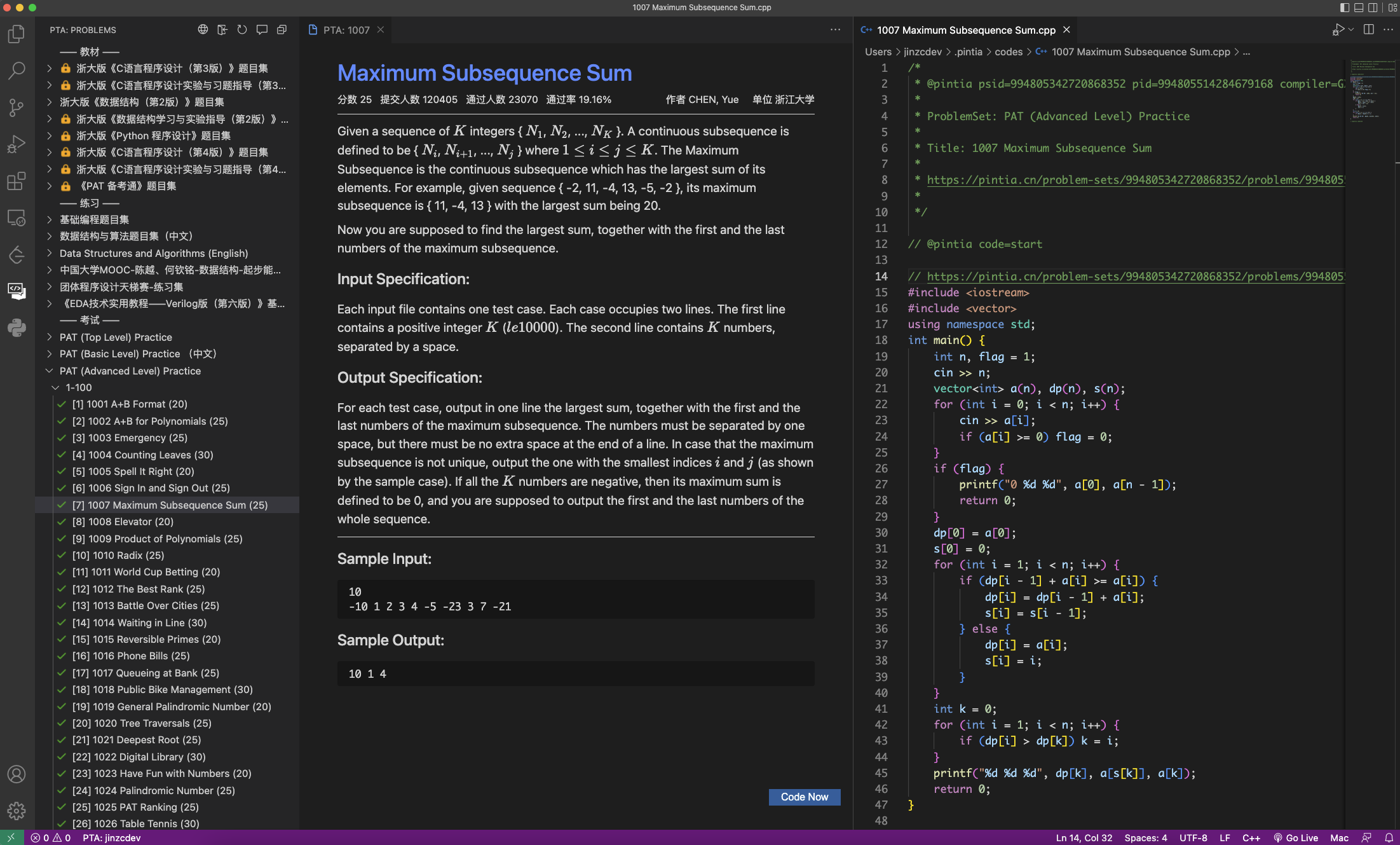Change indentation via Spaces: 4 in status bar
This screenshot has width=1400, height=845.
point(1145,837)
